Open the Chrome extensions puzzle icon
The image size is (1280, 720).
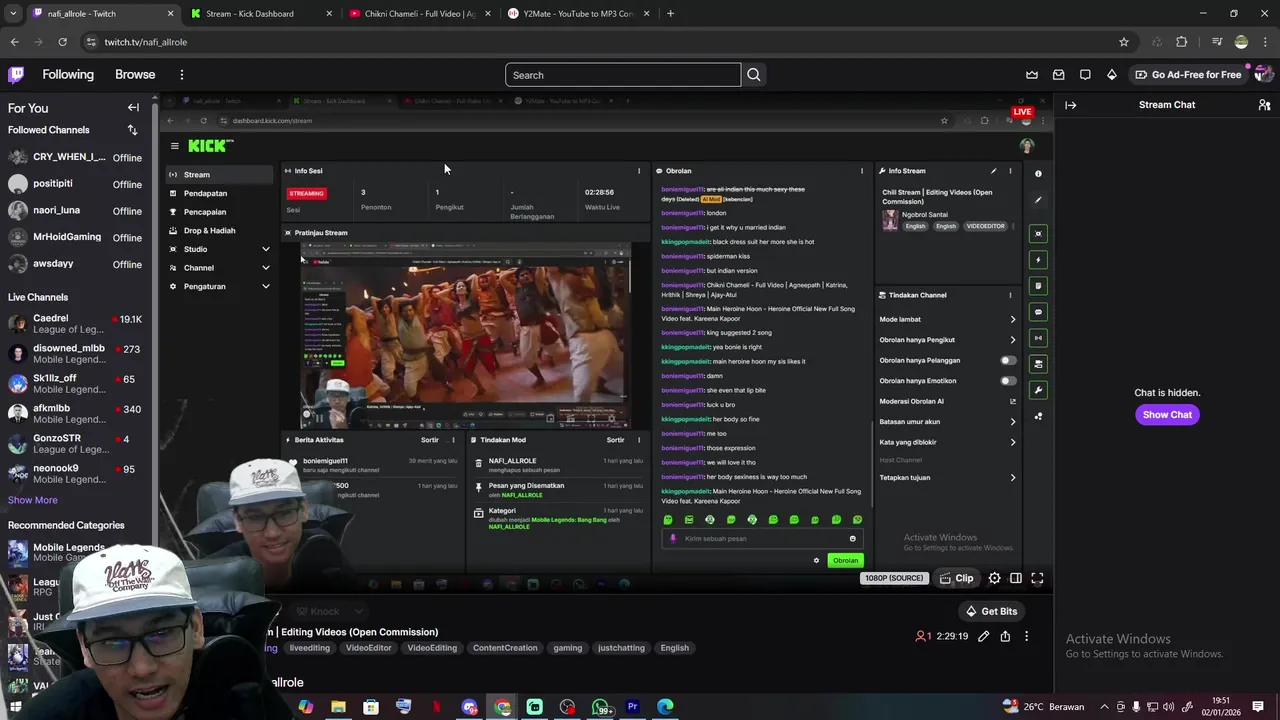[x=1182, y=42]
